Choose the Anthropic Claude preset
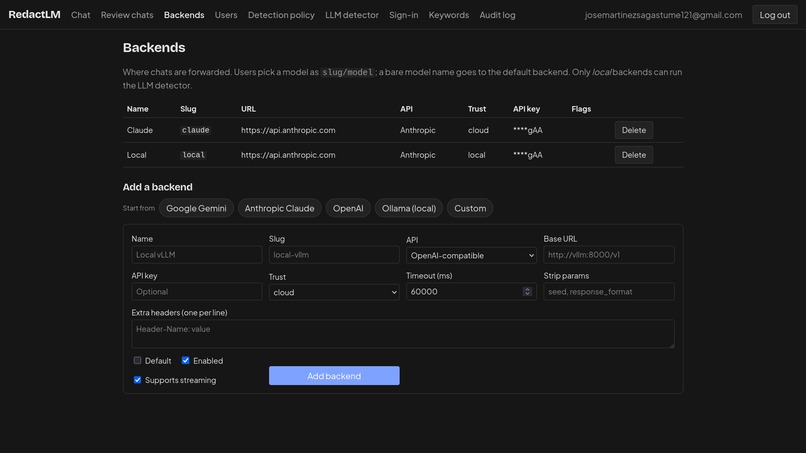Viewport: 806px width, 453px height. click(x=280, y=208)
